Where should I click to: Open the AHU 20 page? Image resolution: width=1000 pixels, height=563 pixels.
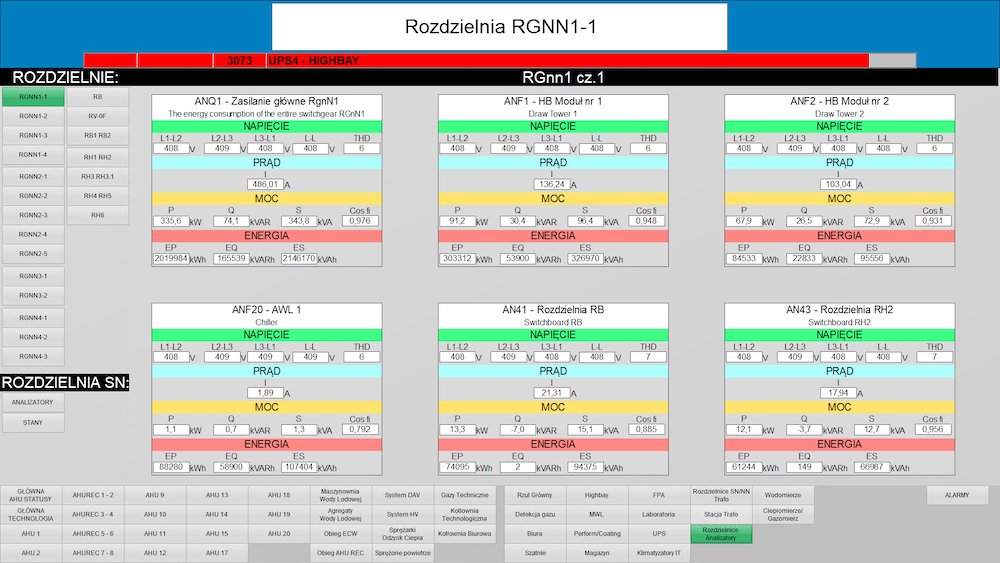tap(279, 533)
